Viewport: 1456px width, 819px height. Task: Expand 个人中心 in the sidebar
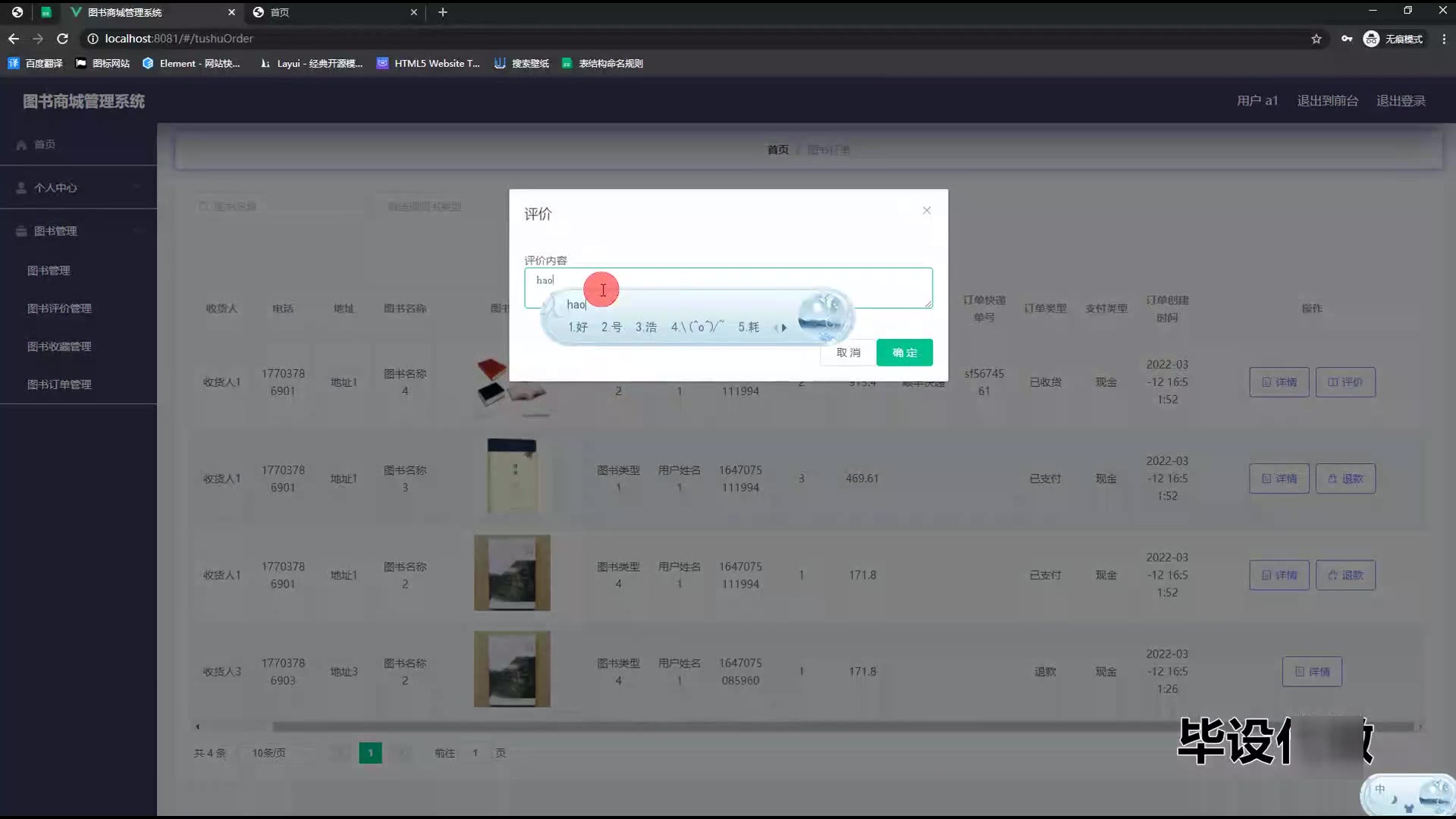coord(78,187)
